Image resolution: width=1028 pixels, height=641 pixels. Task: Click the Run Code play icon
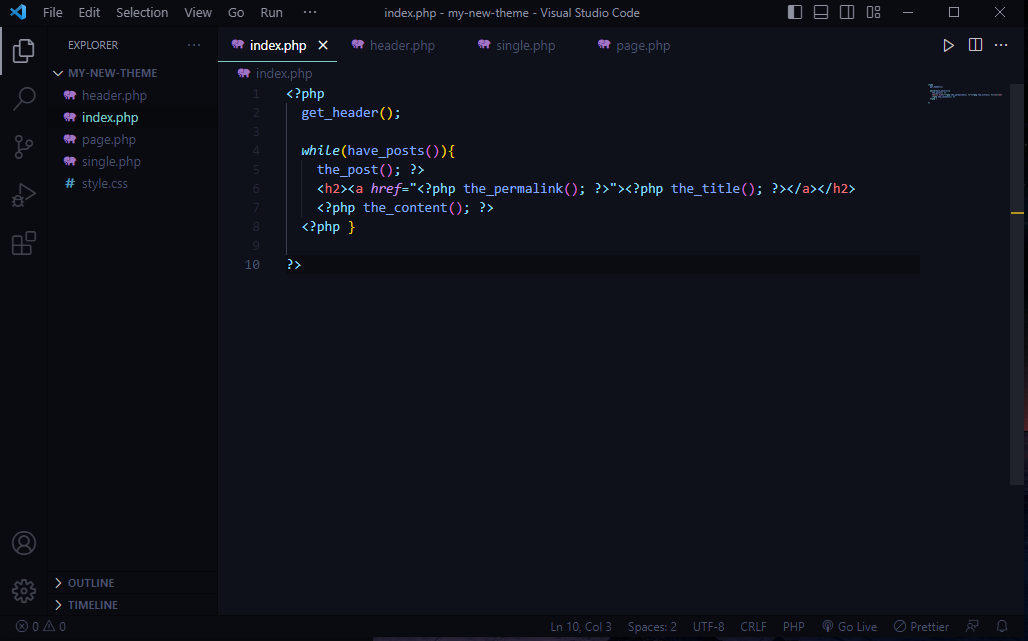[948, 45]
